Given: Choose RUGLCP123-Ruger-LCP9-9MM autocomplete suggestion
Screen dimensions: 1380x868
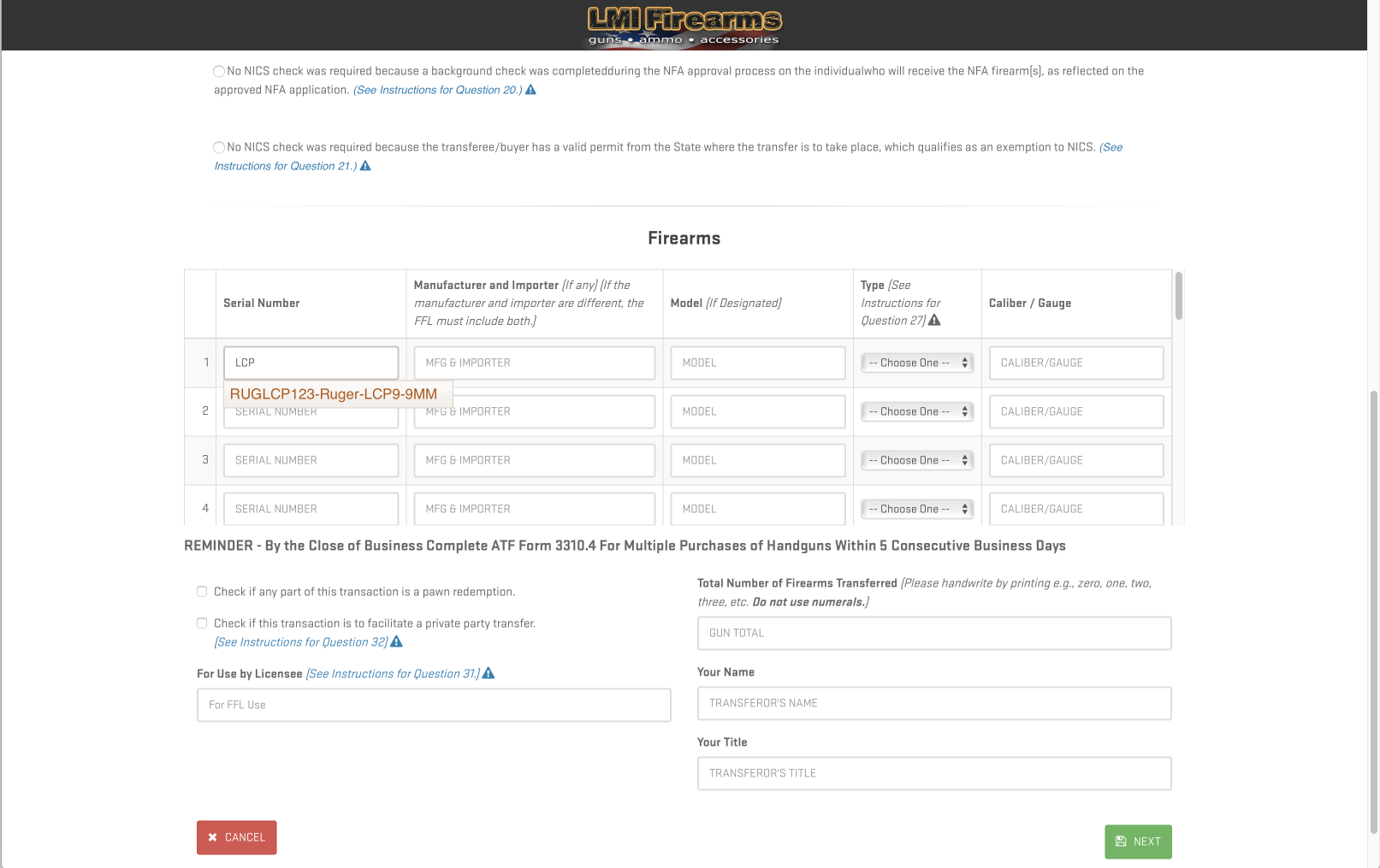Looking at the screenshot, I should click(334, 394).
